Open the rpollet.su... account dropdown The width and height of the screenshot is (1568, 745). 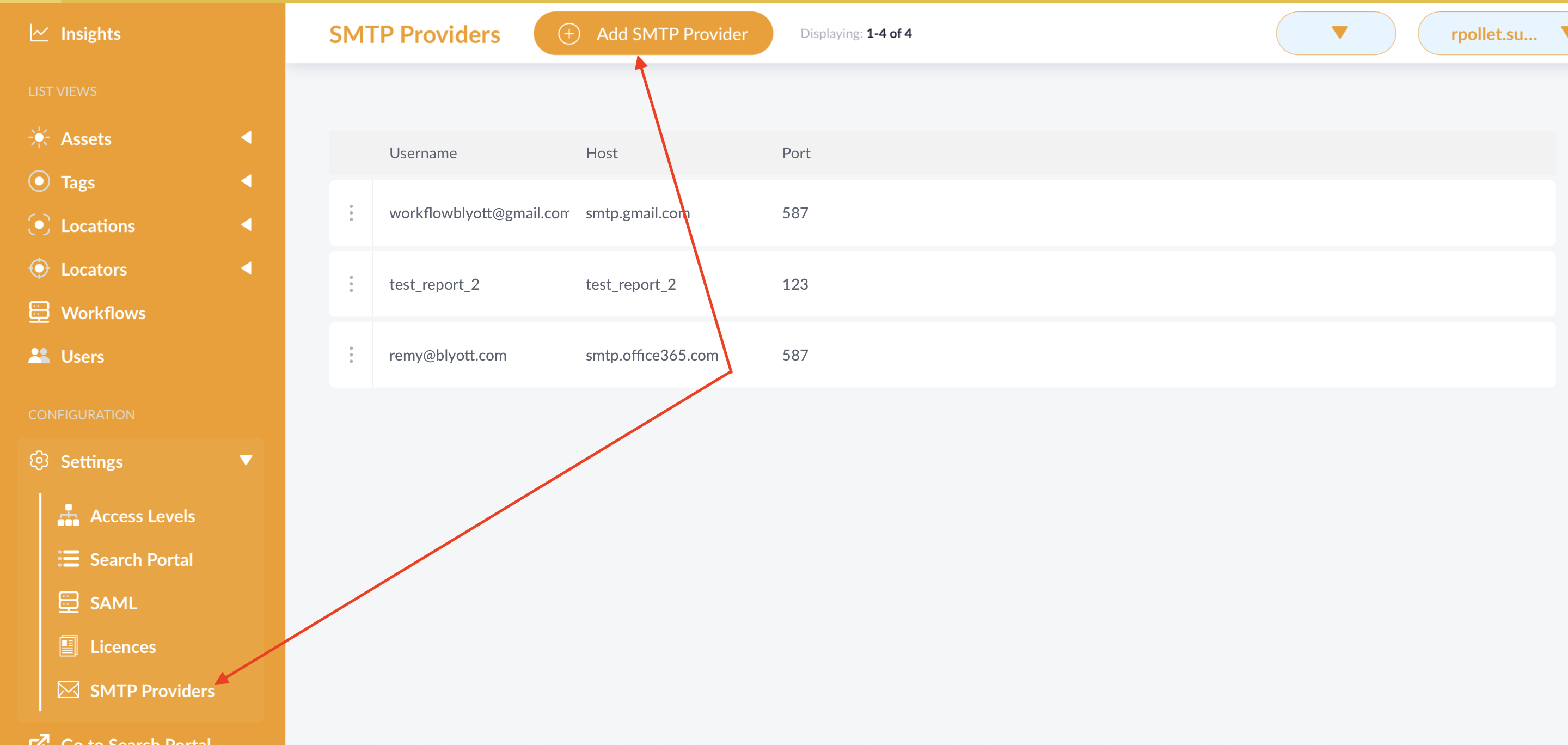1494,34
